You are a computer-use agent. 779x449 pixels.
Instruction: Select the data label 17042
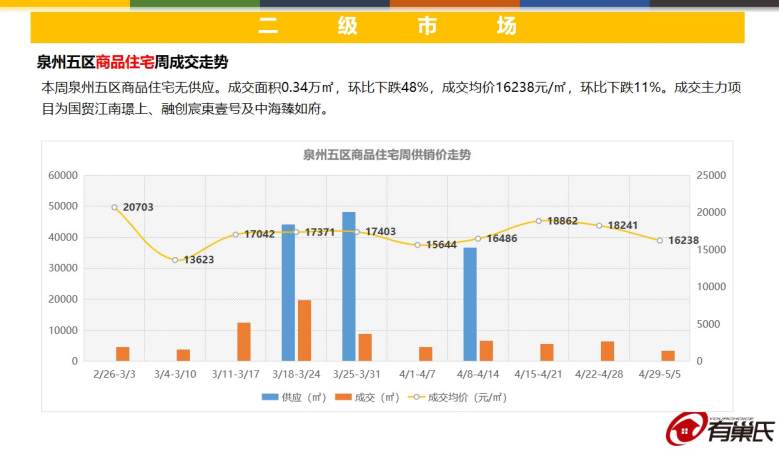[259, 234]
